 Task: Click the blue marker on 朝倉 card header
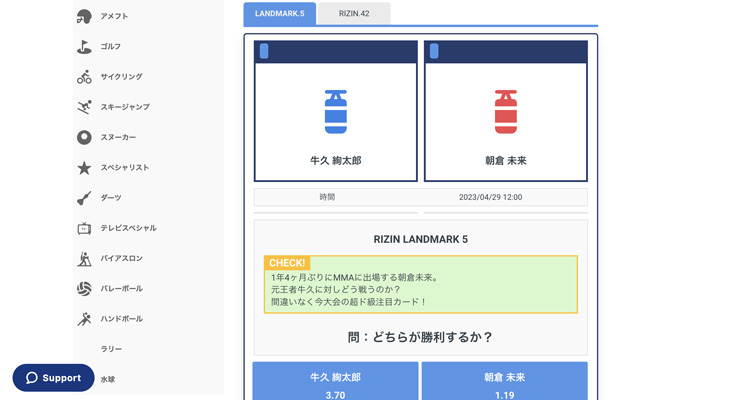point(434,51)
